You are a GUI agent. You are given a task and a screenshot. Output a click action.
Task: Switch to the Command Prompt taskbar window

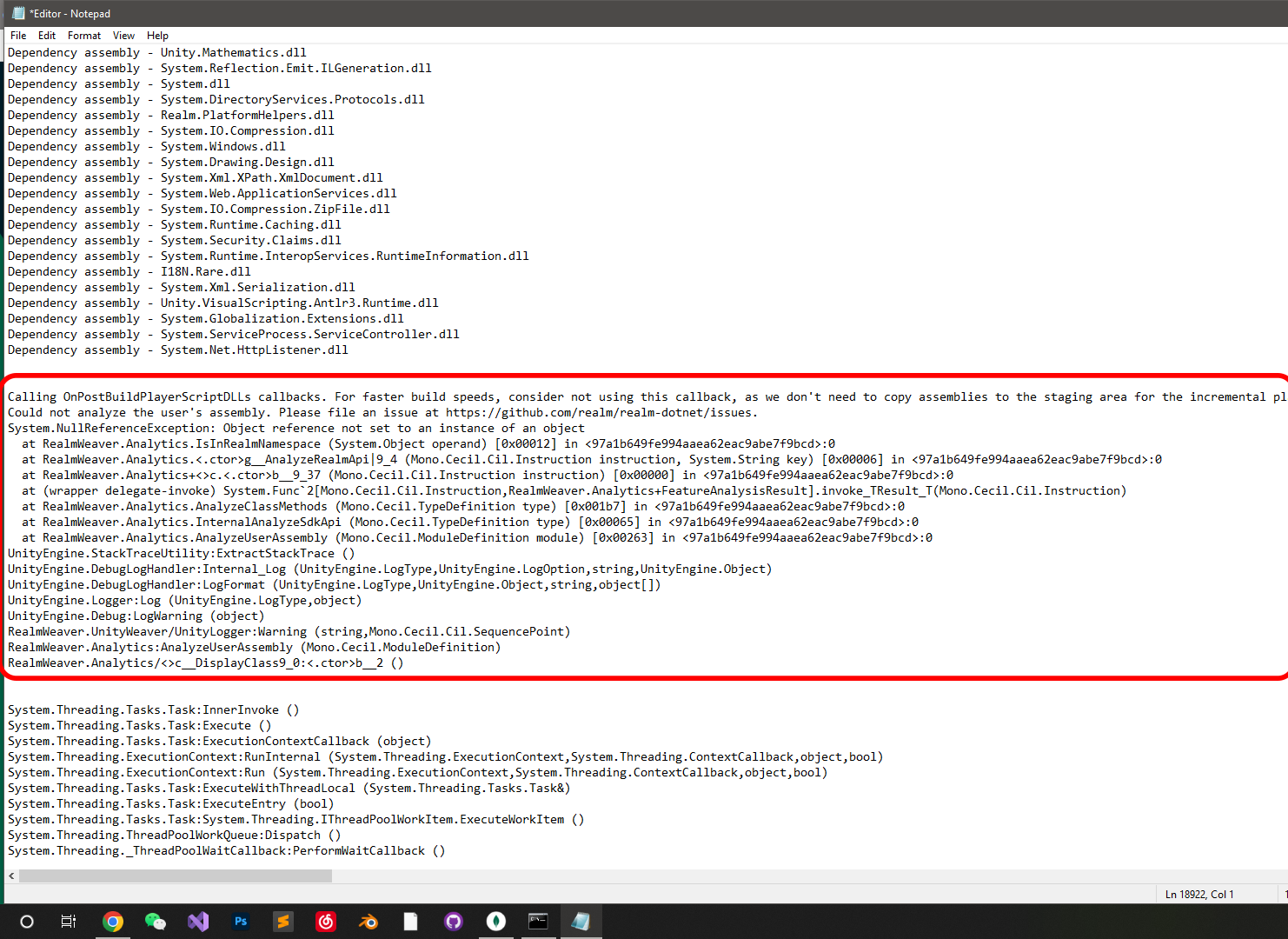coord(539,922)
